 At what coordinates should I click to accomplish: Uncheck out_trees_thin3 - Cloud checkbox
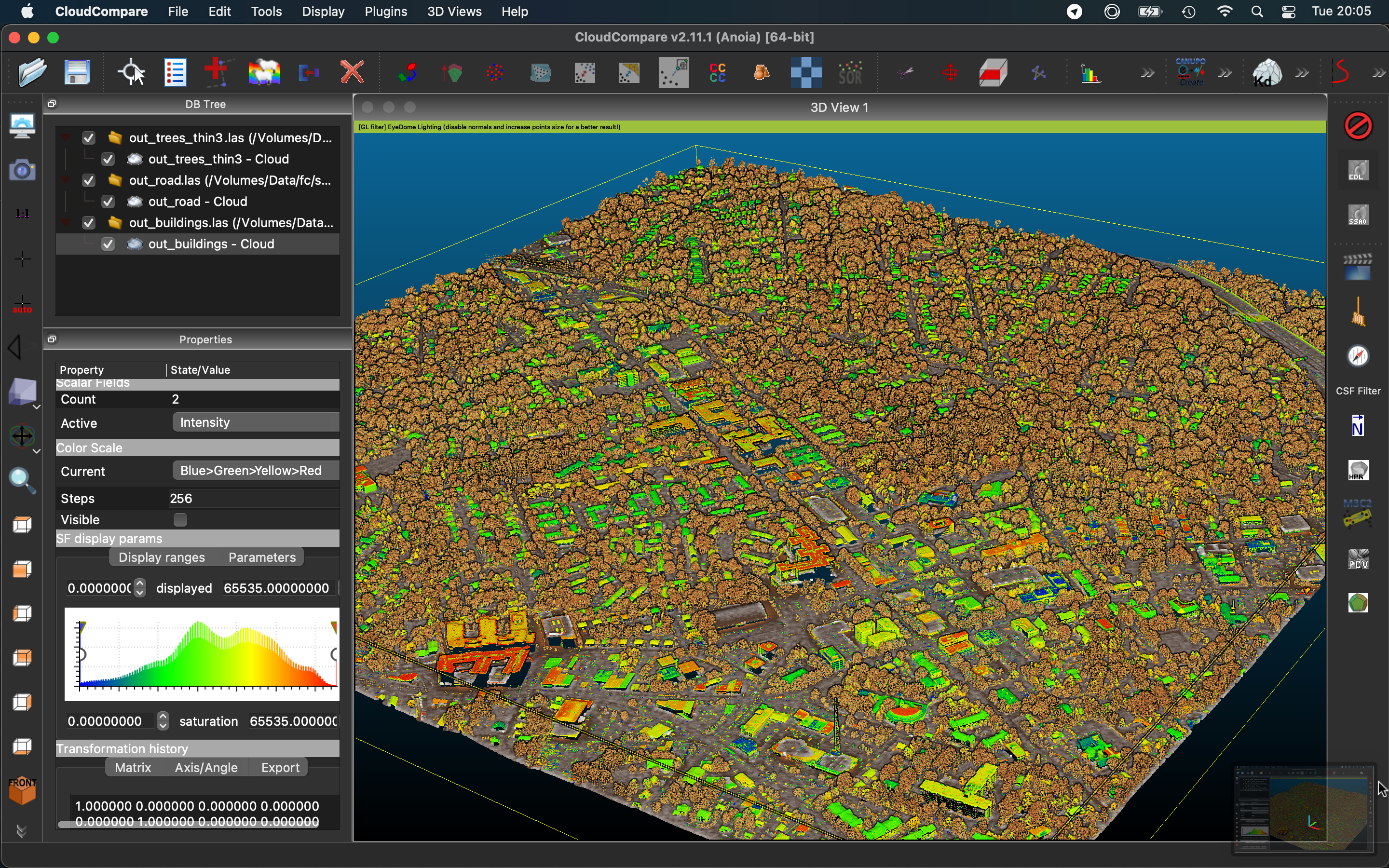coord(108,159)
